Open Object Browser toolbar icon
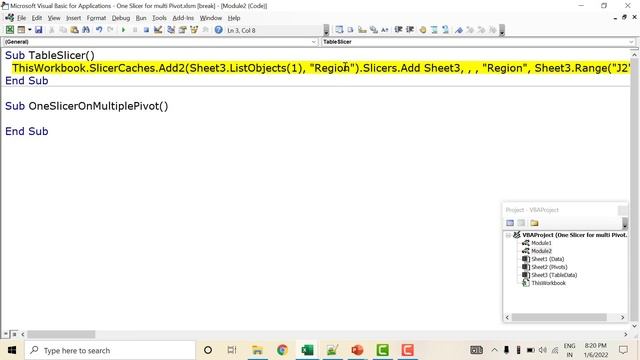Screen dimensions: 640x360 point(194,30)
